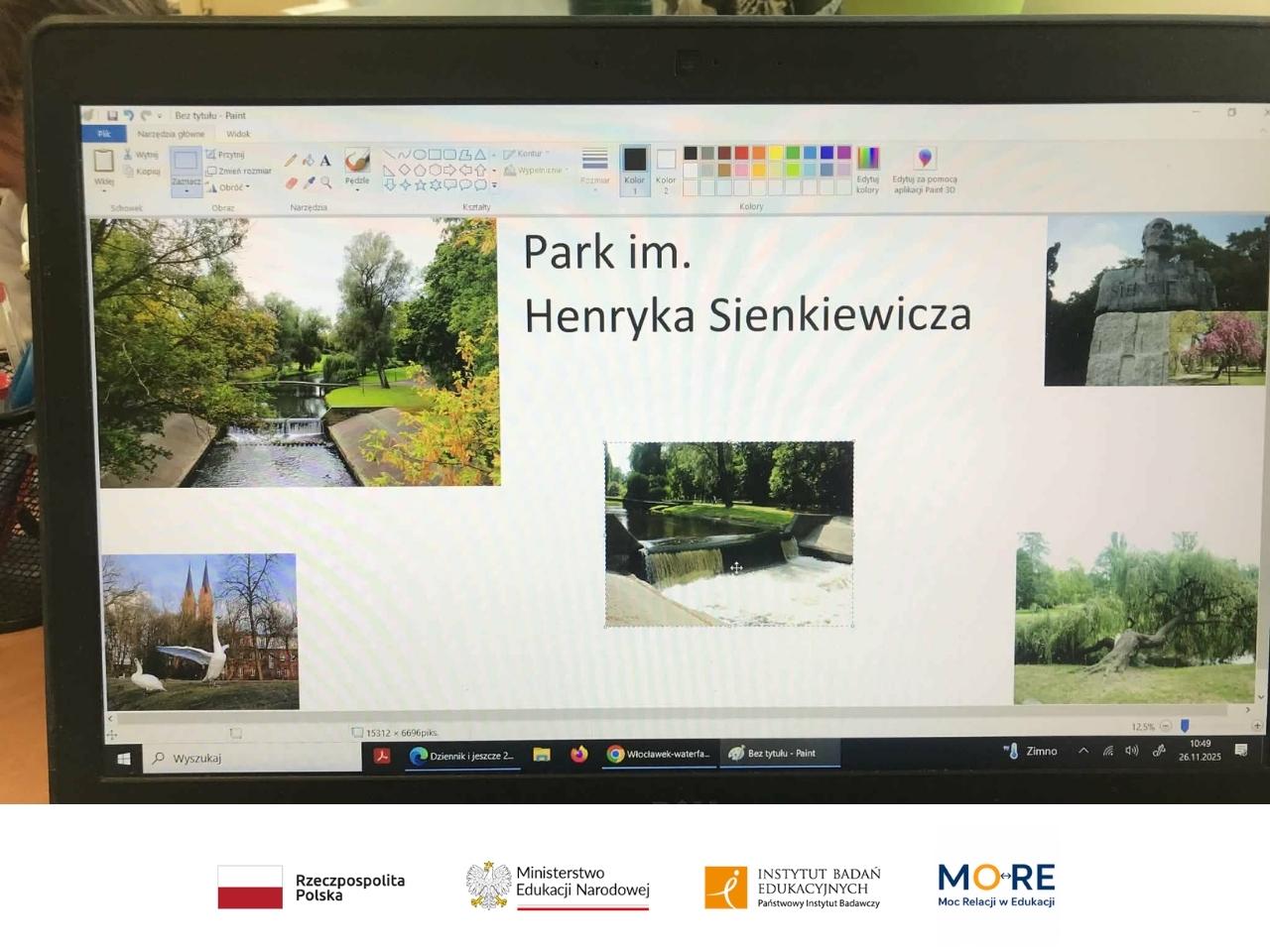Open Firefox from the taskbar
The width and height of the screenshot is (1270, 952).
pos(578,755)
